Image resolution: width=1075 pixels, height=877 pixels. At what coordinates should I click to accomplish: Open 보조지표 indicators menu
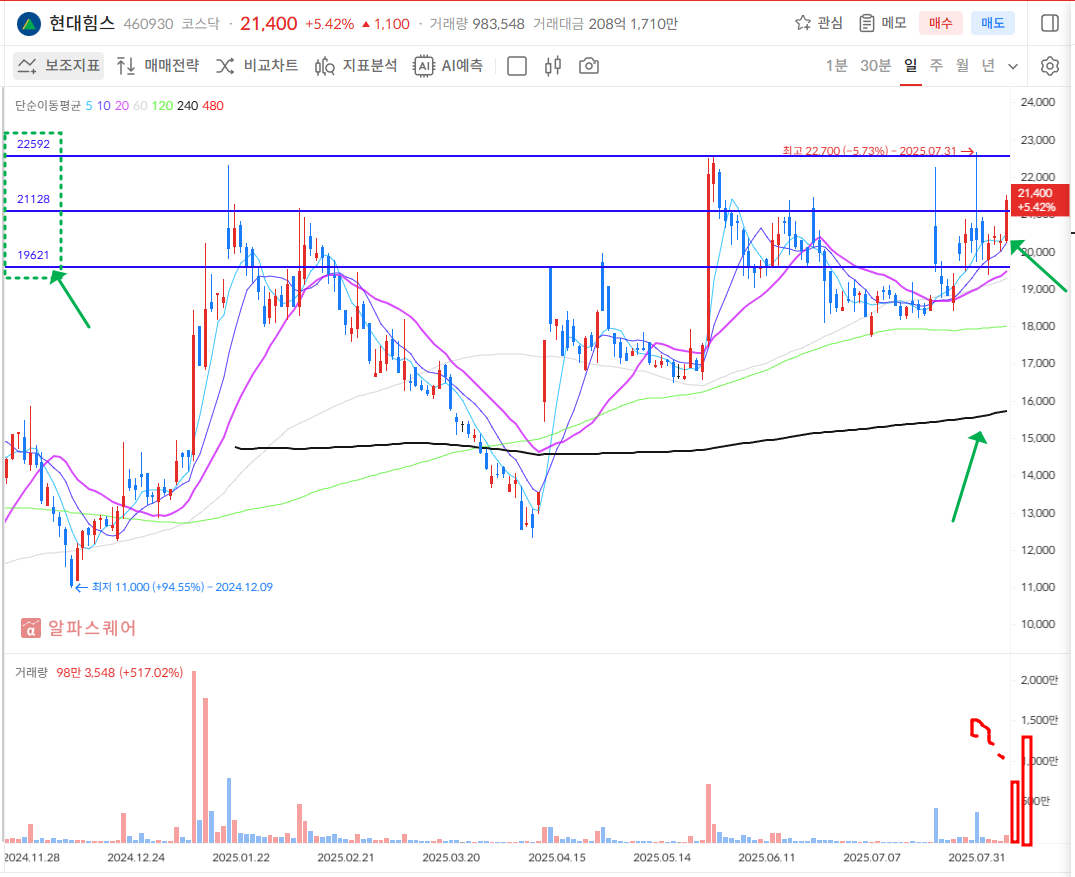59,66
